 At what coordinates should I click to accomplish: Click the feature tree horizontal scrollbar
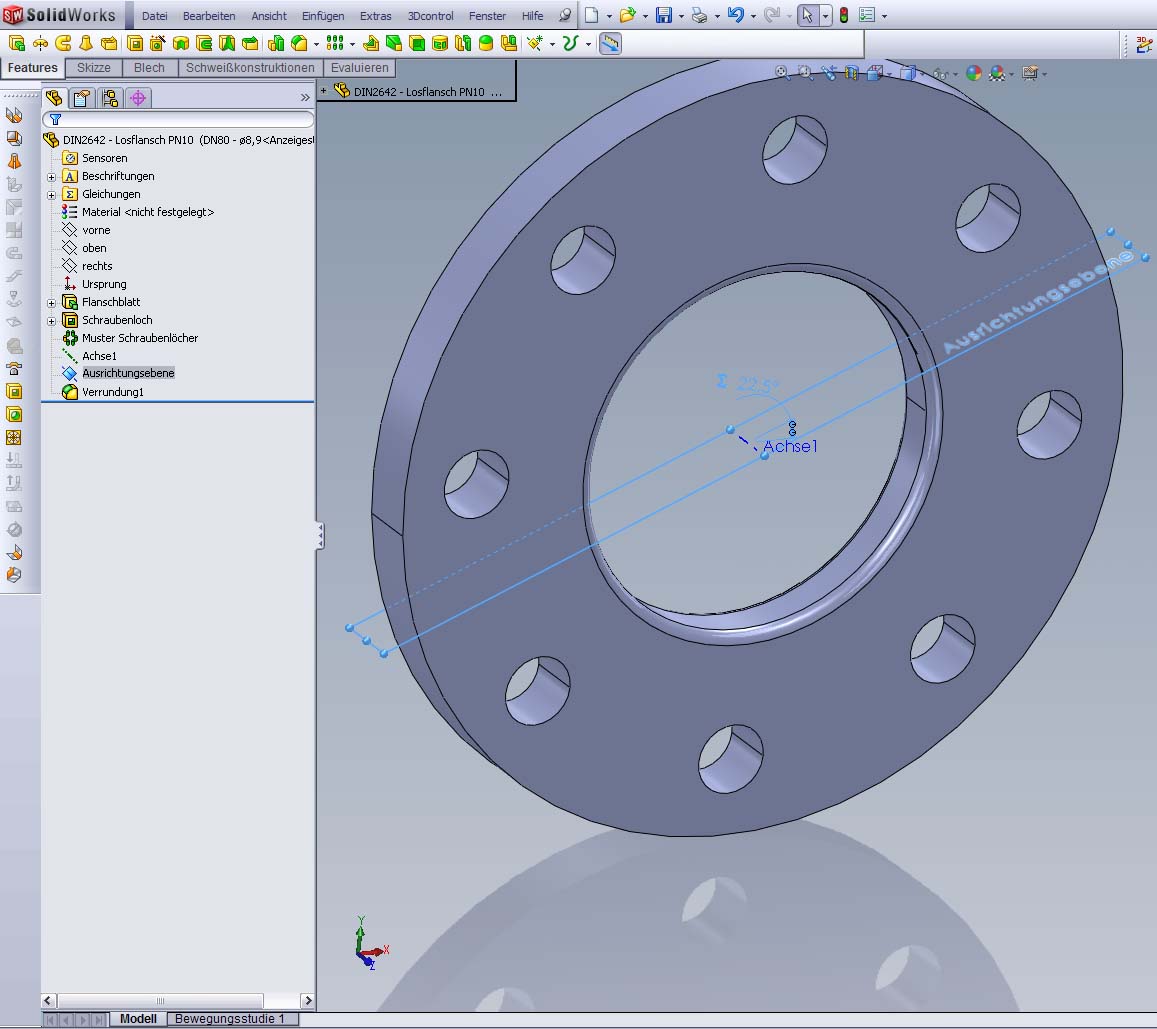point(160,1000)
